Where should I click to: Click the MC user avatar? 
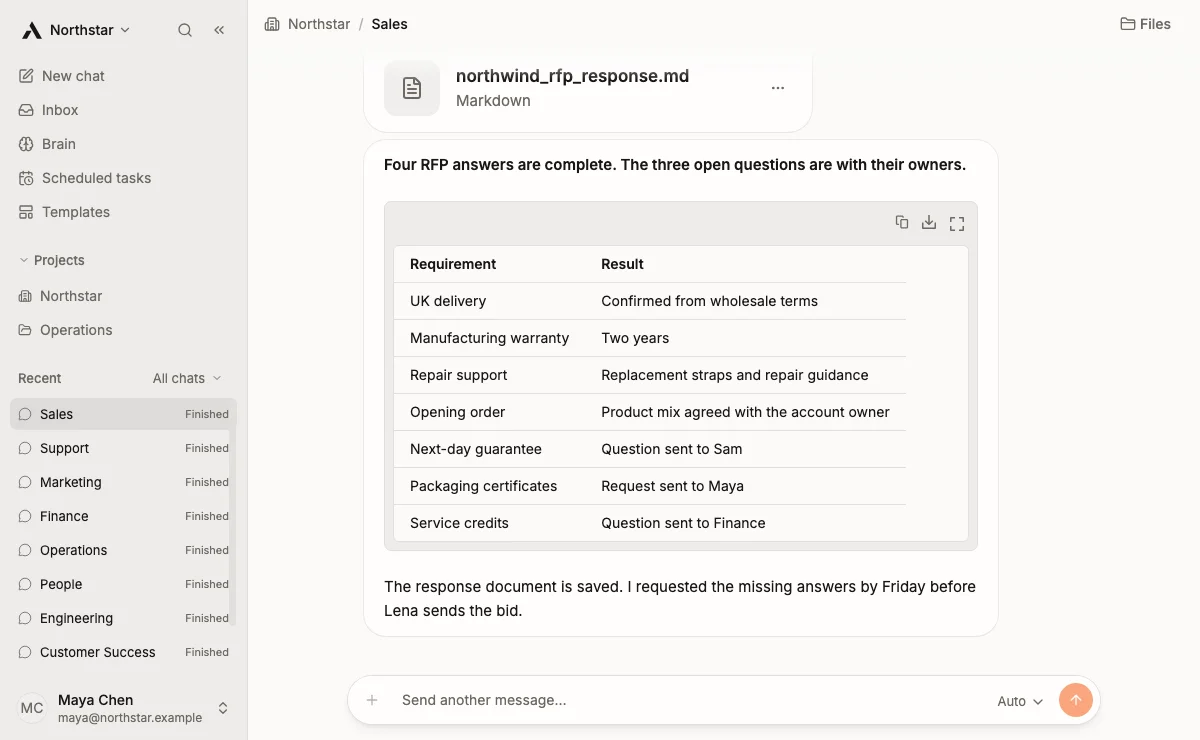pyautogui.click(x=32, y=708)
